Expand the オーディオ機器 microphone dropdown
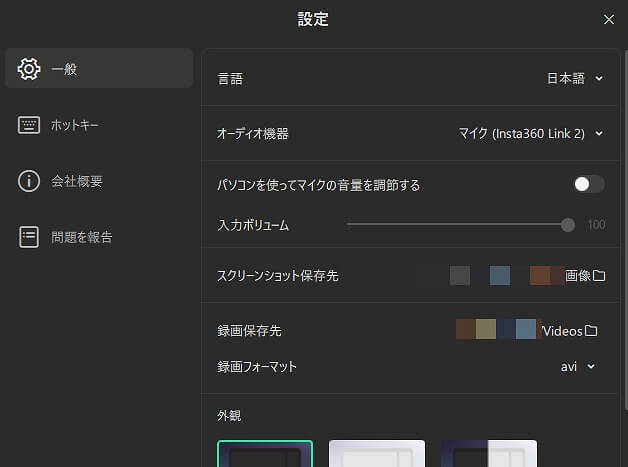This screenshot has height=467, width=628. [x=531, y=133]
